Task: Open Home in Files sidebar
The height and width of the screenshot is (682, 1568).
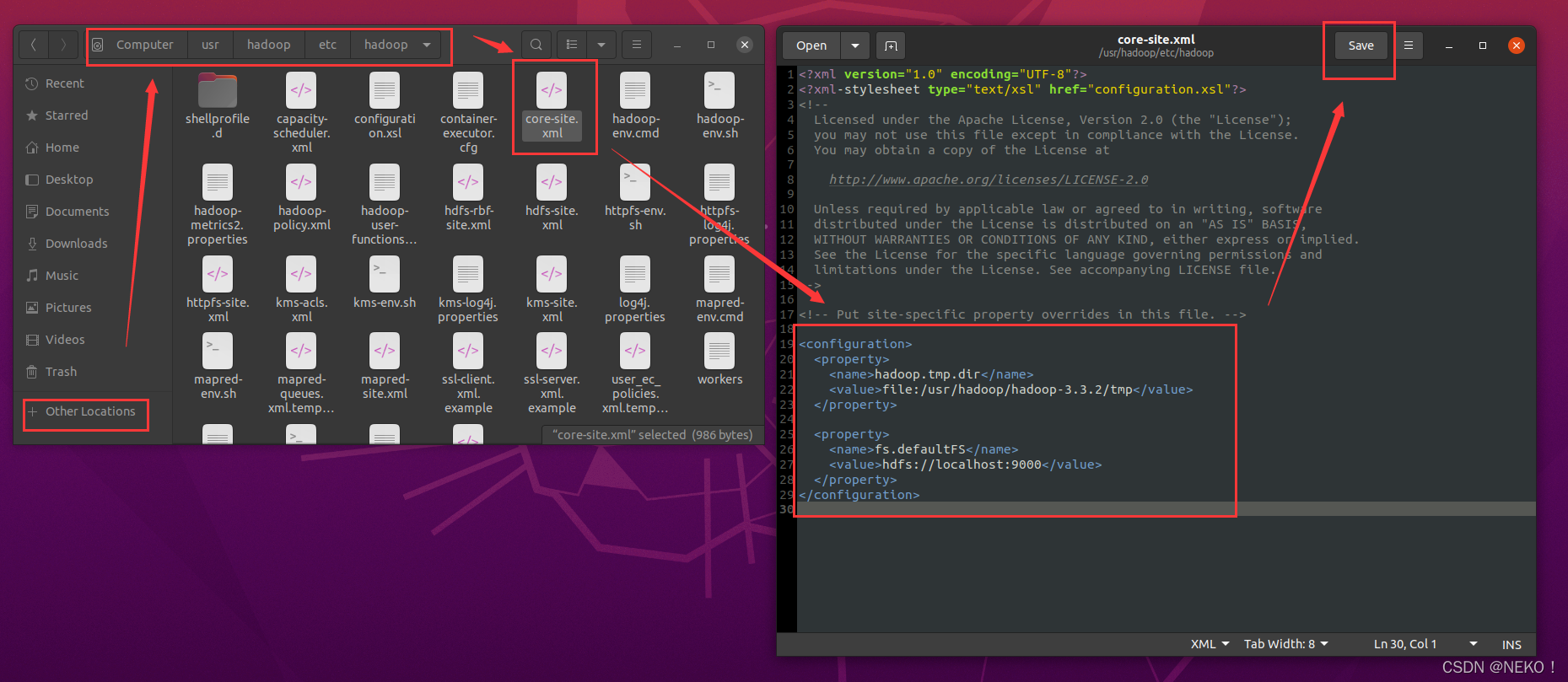Action: pos(92,148)
